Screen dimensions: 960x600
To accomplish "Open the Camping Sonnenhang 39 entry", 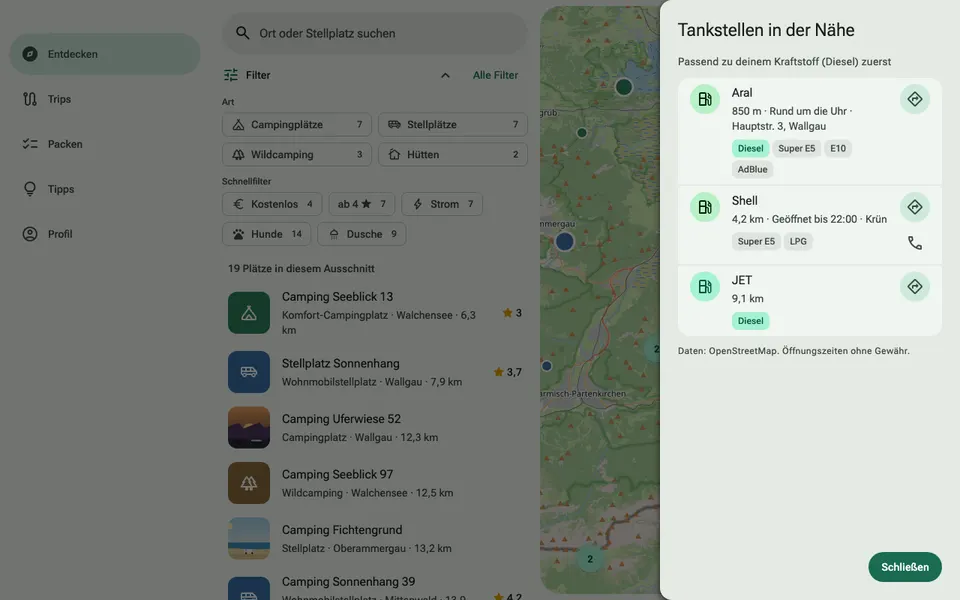I will 375,588.
